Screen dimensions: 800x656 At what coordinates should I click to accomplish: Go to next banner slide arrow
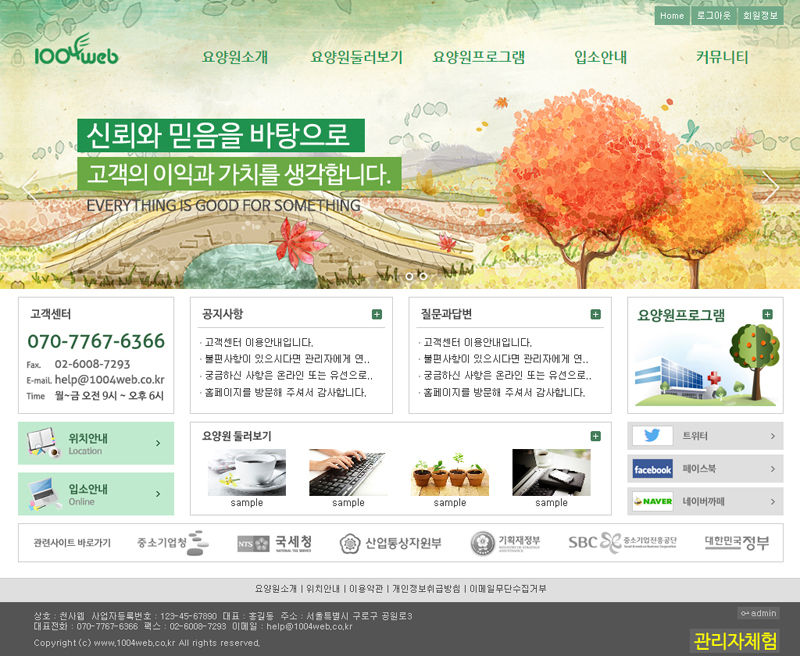(x=770, y=187)
